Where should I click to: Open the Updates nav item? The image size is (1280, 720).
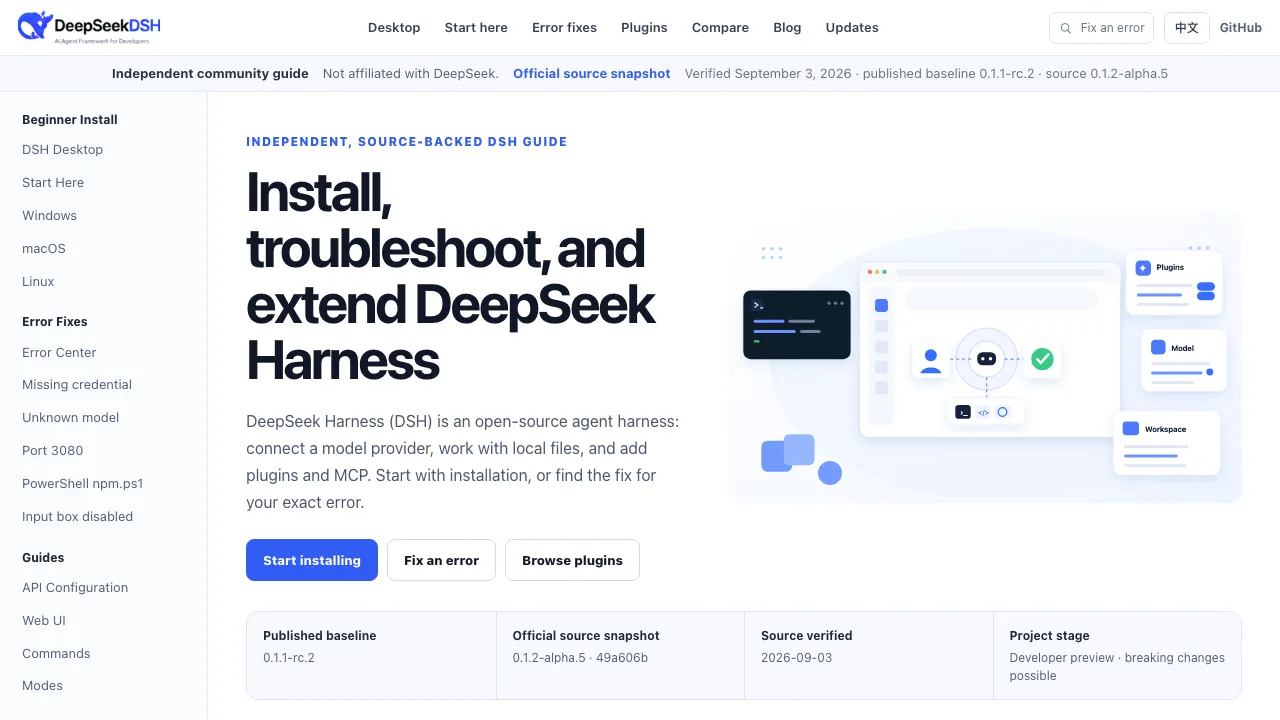tap(852, 28)
